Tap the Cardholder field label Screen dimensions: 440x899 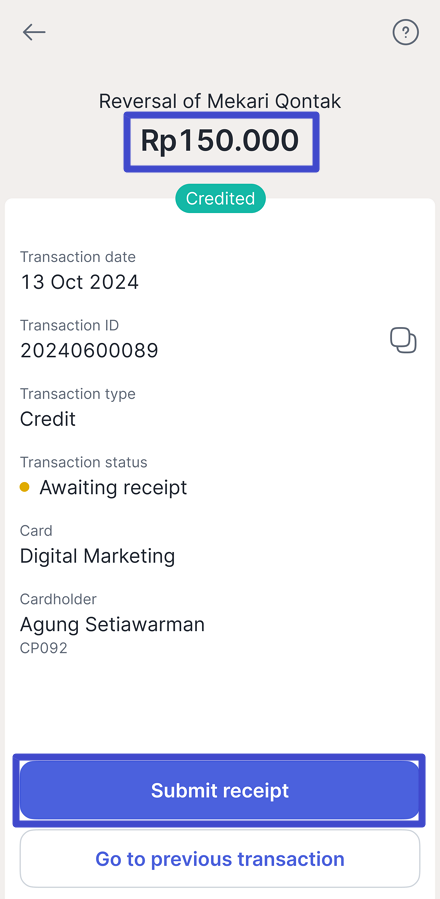(x=58, y=599)
